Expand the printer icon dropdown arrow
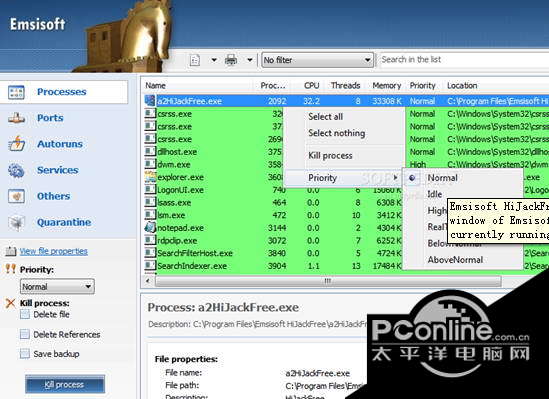The image size is (549, 399). (250, 60)
